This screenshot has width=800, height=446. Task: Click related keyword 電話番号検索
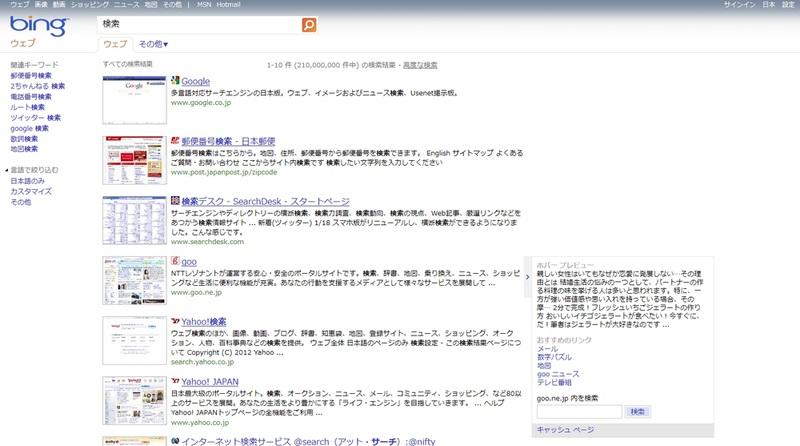pyautogui.click(x=31, y=96)
